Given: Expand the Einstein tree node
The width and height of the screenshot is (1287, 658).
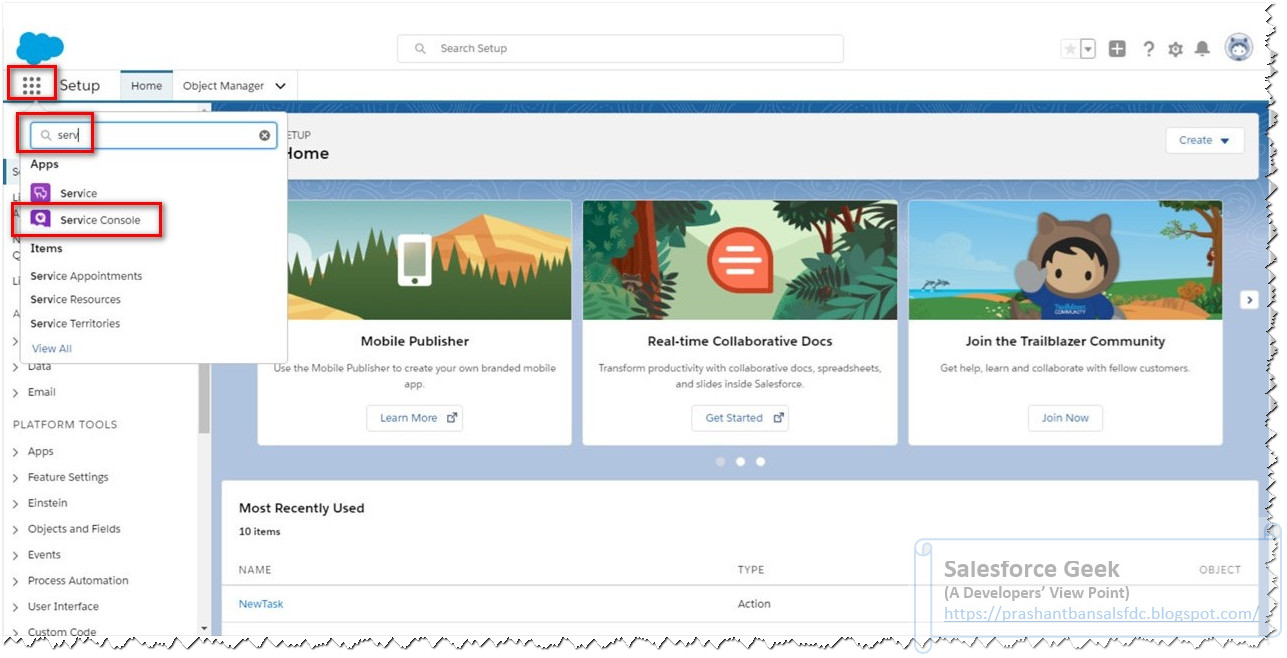Looking at the screenshot, I should [16, 503].
